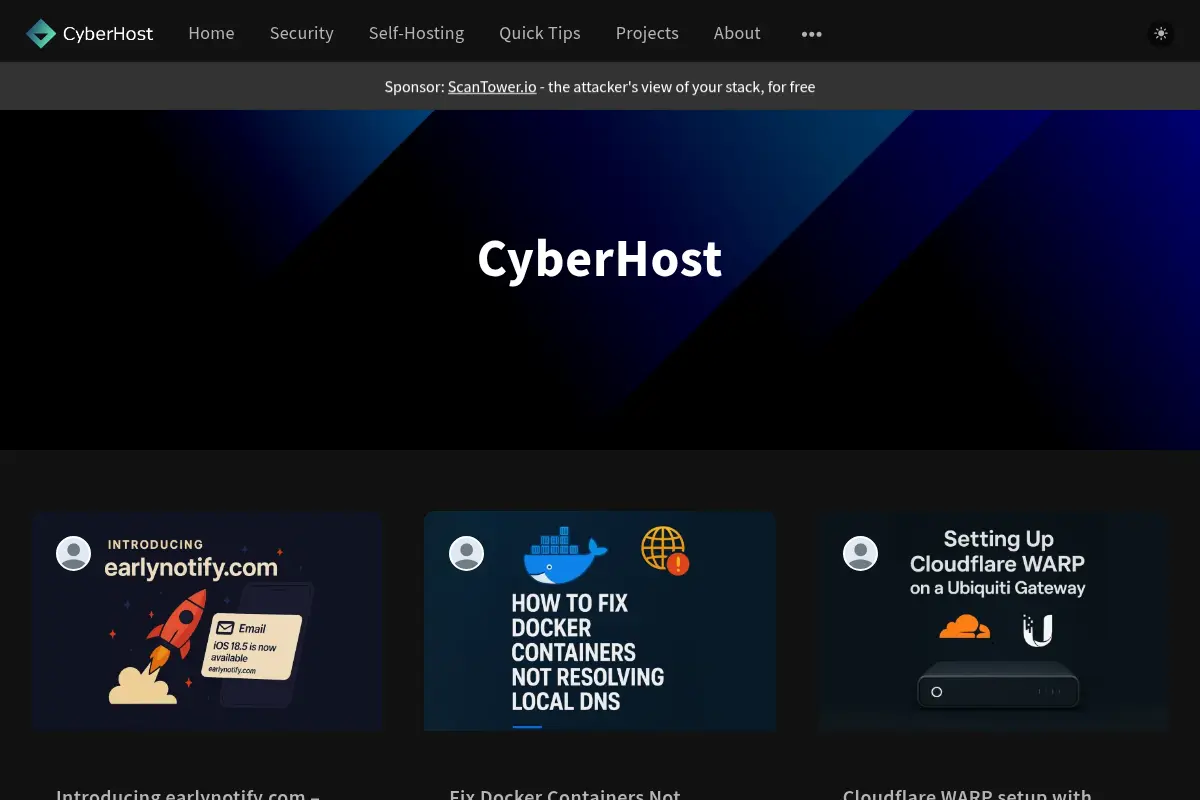Open the Security section
Screen dimensions: 1200x800
tap(301, 33)
